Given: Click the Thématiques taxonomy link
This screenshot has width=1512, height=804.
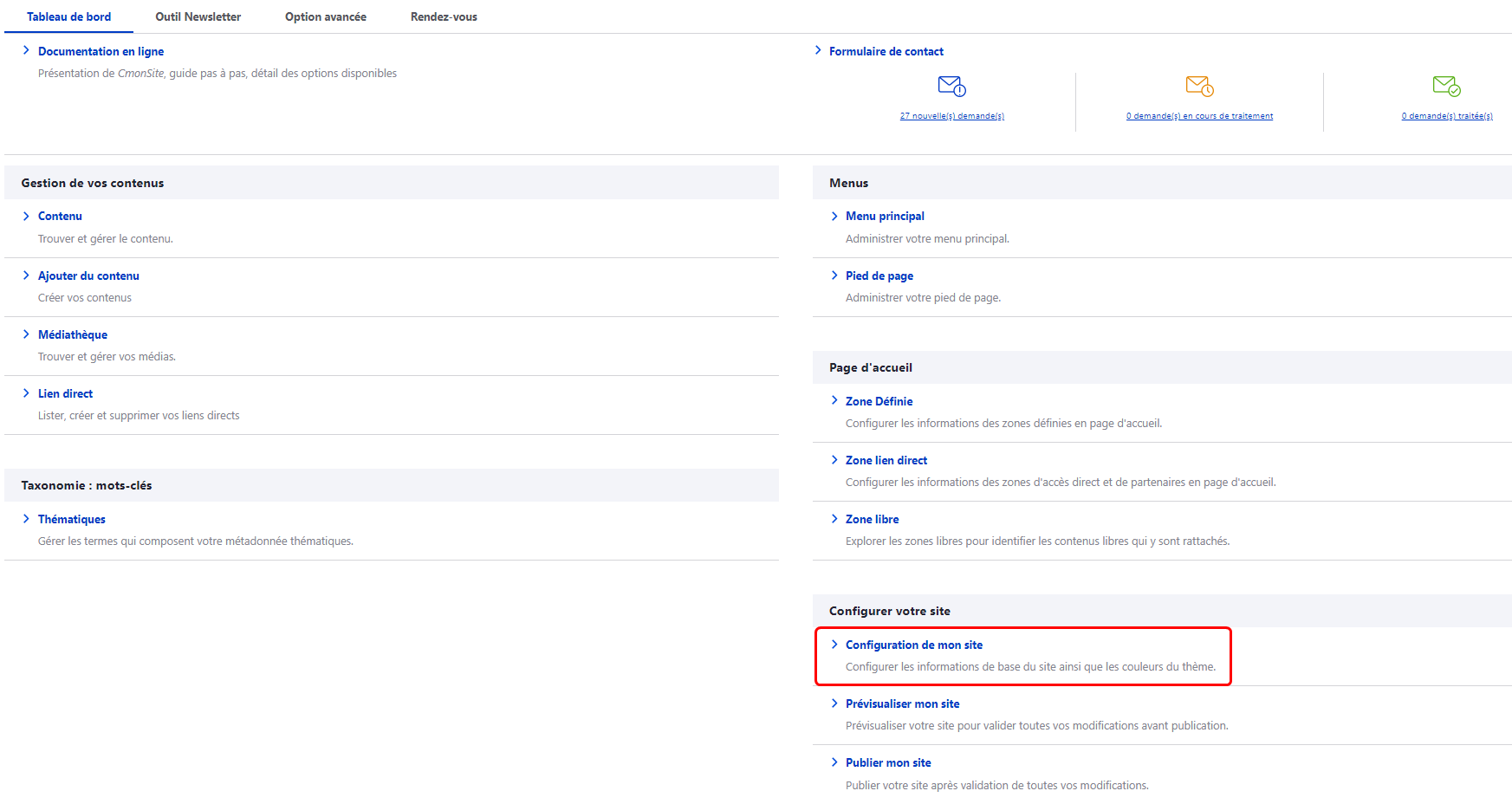Looking at the screenshot, I should pyautogui.click(x=72, y=519).
